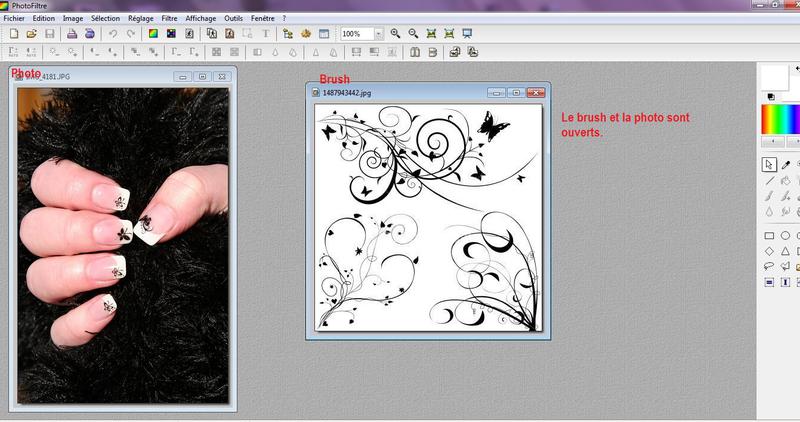Choose the Rectangle selection shape

point(769,236)
